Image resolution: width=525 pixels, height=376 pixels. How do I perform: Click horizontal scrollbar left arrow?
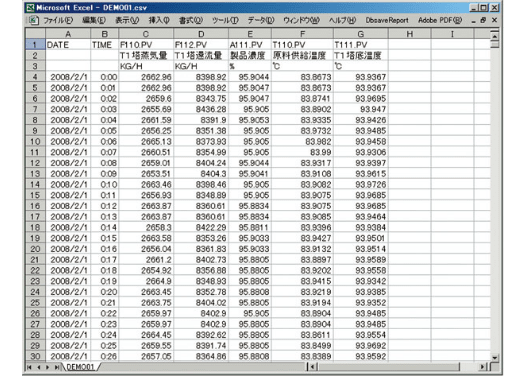click(312, 367)
